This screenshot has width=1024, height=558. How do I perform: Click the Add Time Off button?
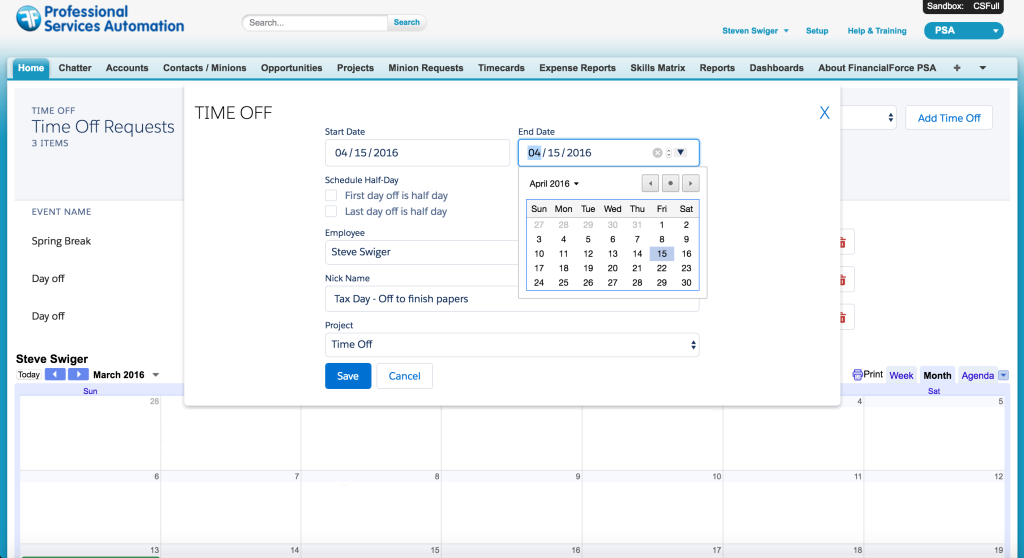949,118
